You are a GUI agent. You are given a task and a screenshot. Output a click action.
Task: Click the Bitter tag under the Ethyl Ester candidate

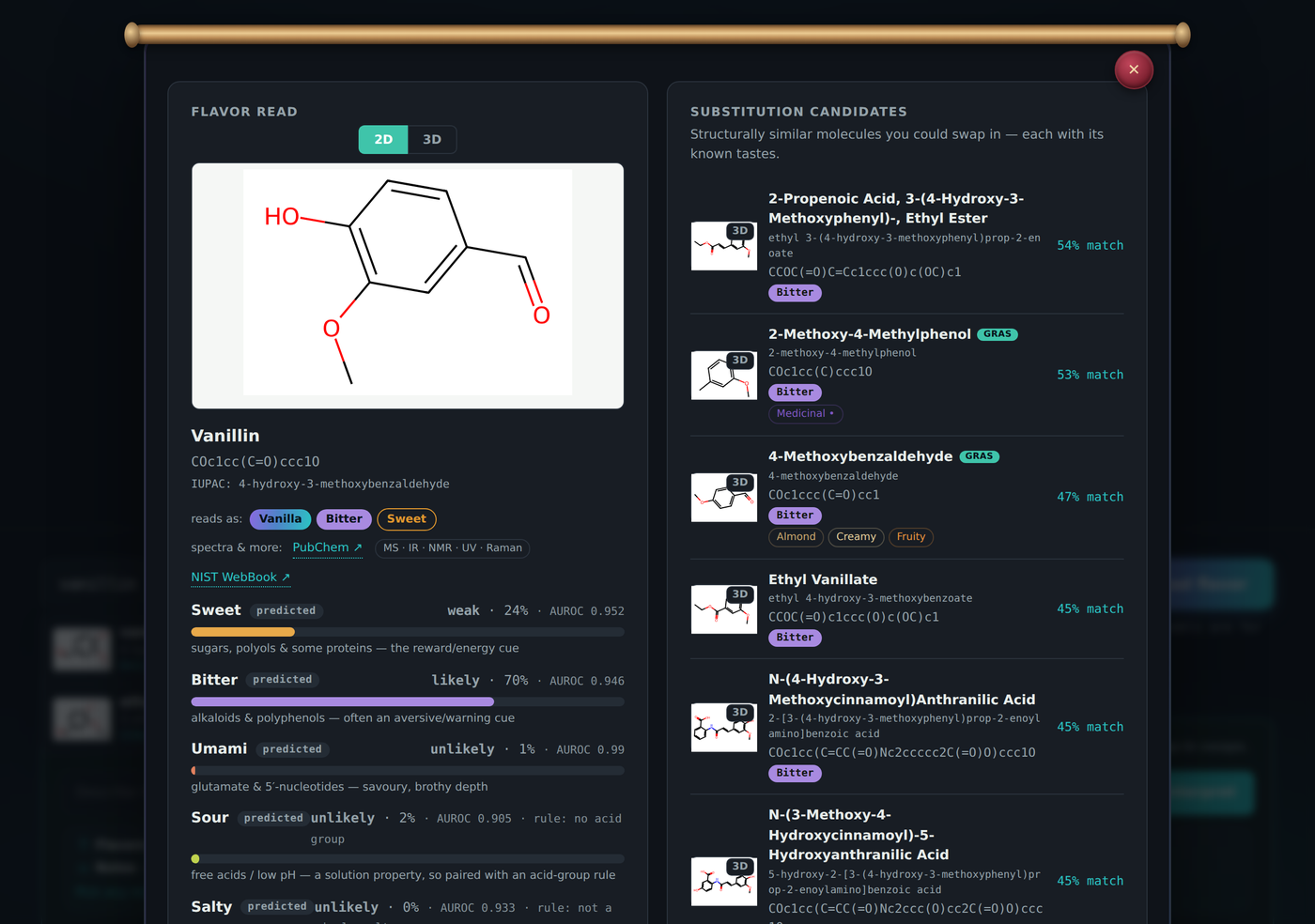pos(795,293)
